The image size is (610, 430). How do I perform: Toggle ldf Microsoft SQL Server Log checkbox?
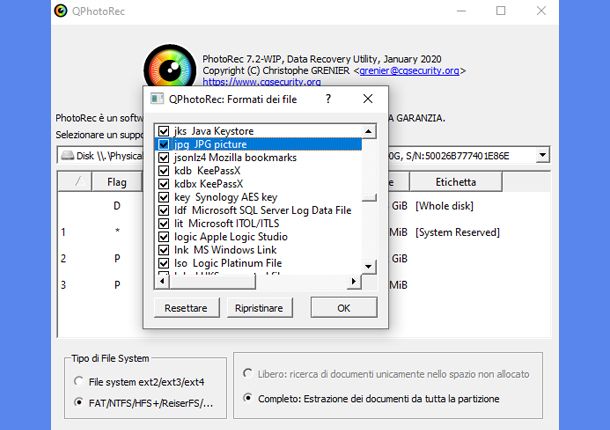(x=164, y=211)
